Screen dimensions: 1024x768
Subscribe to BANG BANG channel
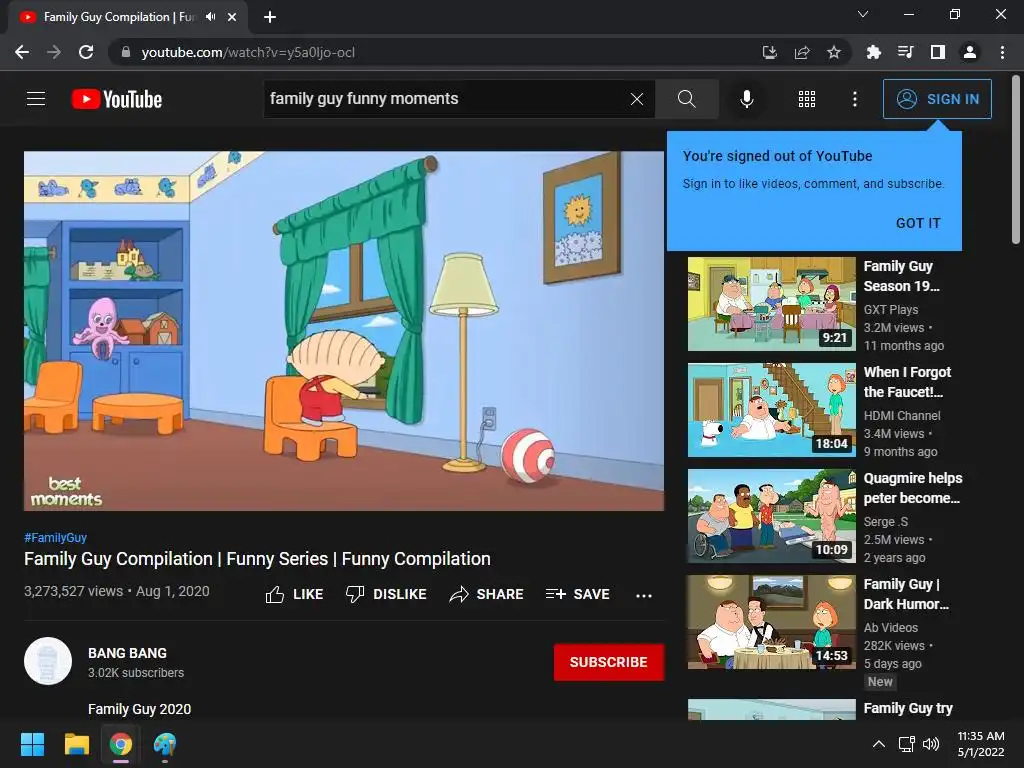point(609,662)
